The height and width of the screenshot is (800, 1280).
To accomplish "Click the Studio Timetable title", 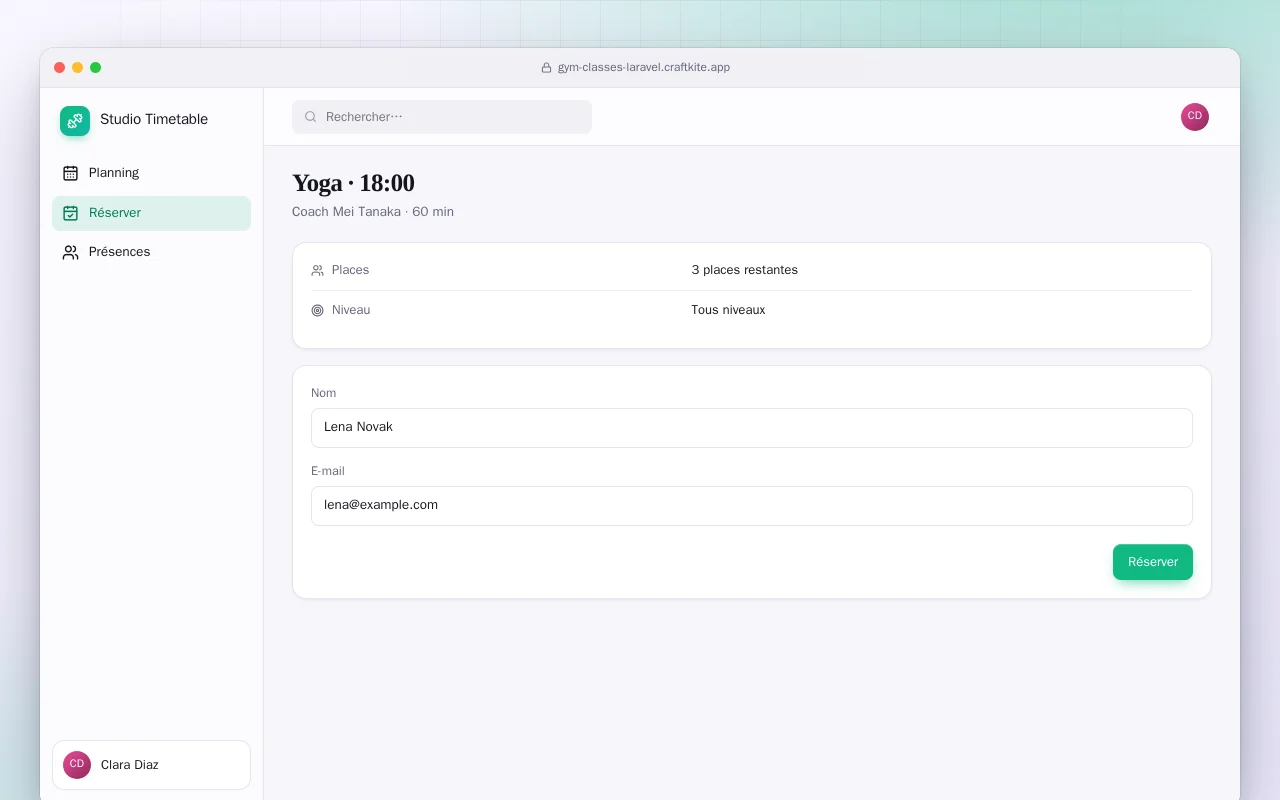I will click(154, 119).
